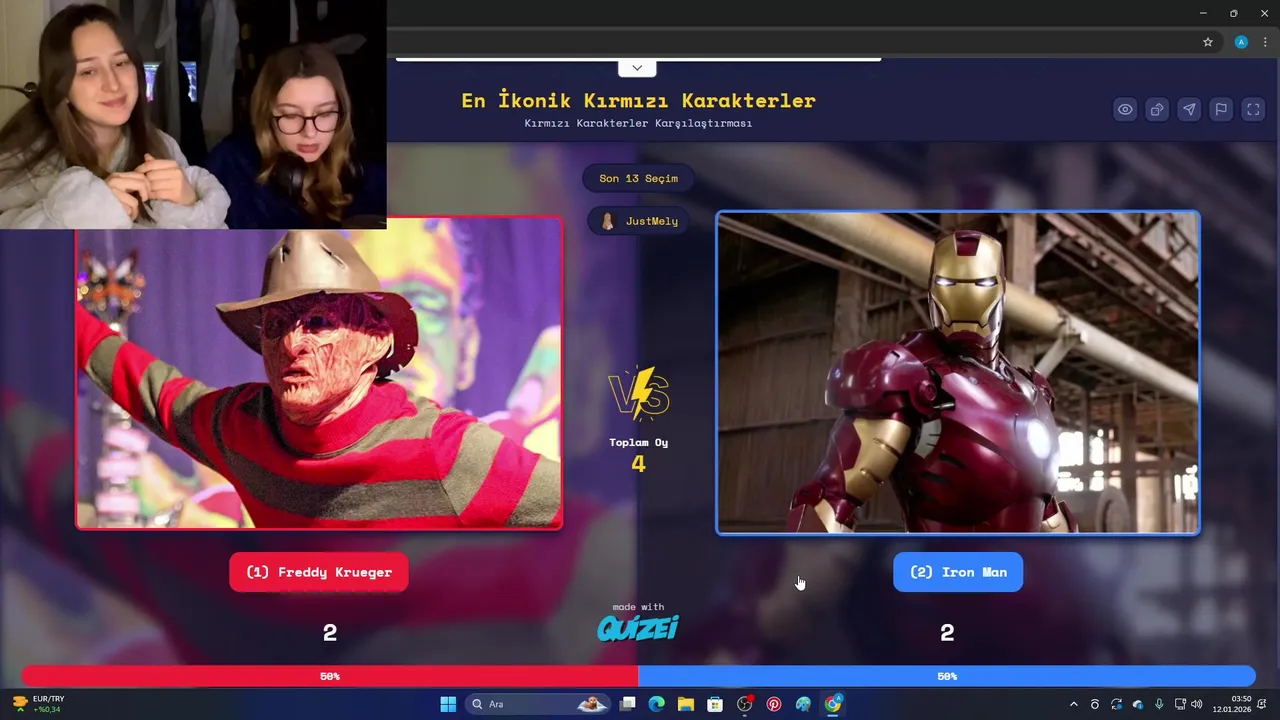Open Pinterest from the taskbar
The height and width of the screenshot is (720, 1280).
pos(774,704)
